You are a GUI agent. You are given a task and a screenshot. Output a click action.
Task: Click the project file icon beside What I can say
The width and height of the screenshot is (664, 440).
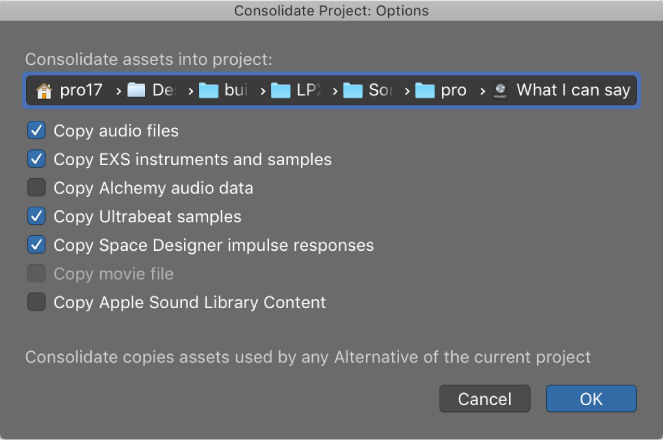pos(501,91)
